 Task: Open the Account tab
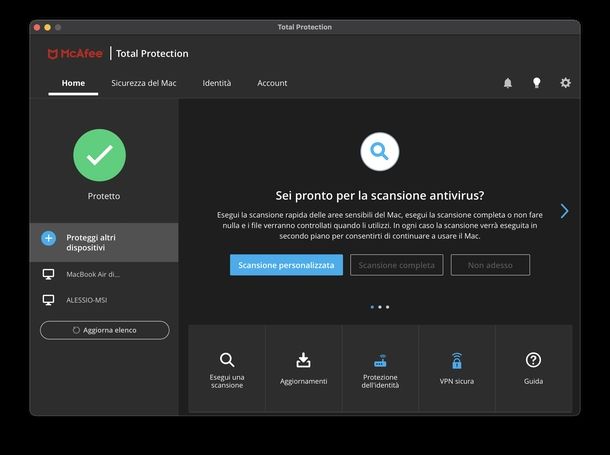coord(272,83)
